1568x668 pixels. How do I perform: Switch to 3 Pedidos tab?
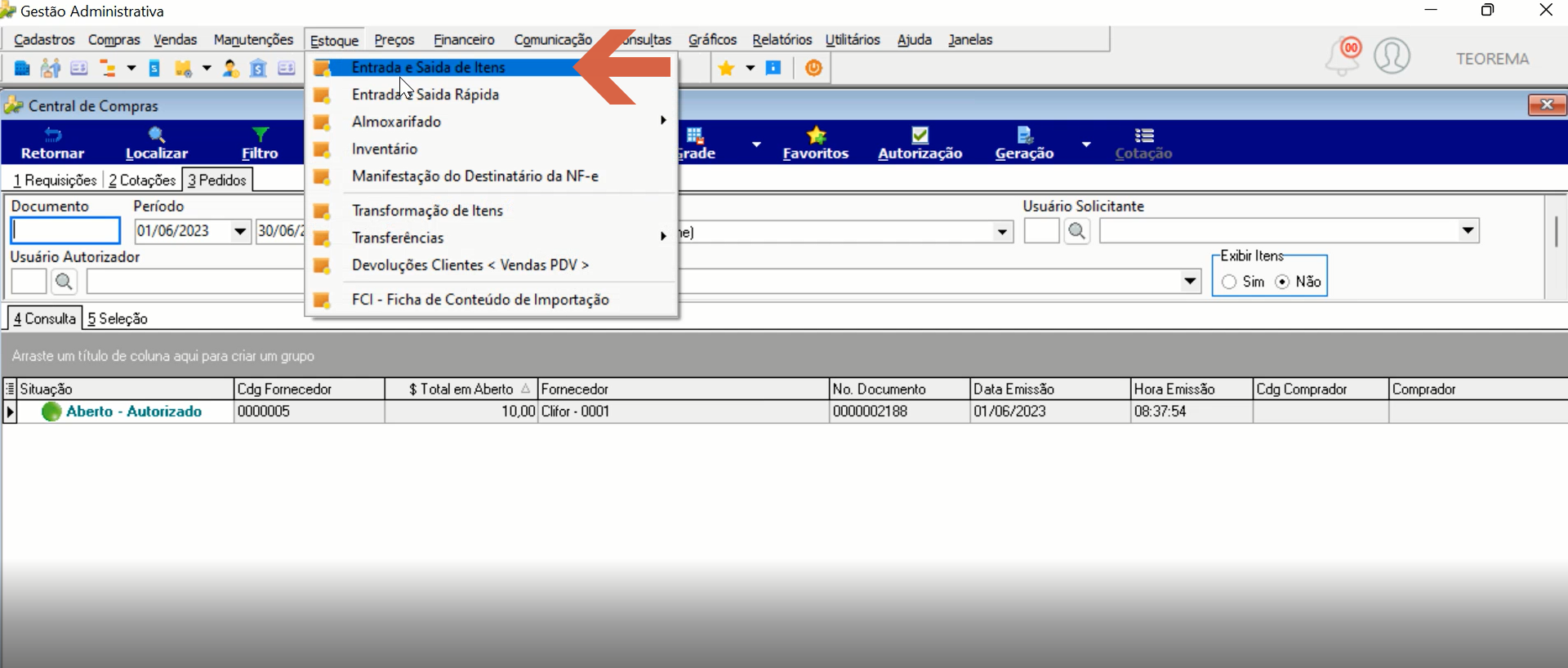[x=217, y=180]
